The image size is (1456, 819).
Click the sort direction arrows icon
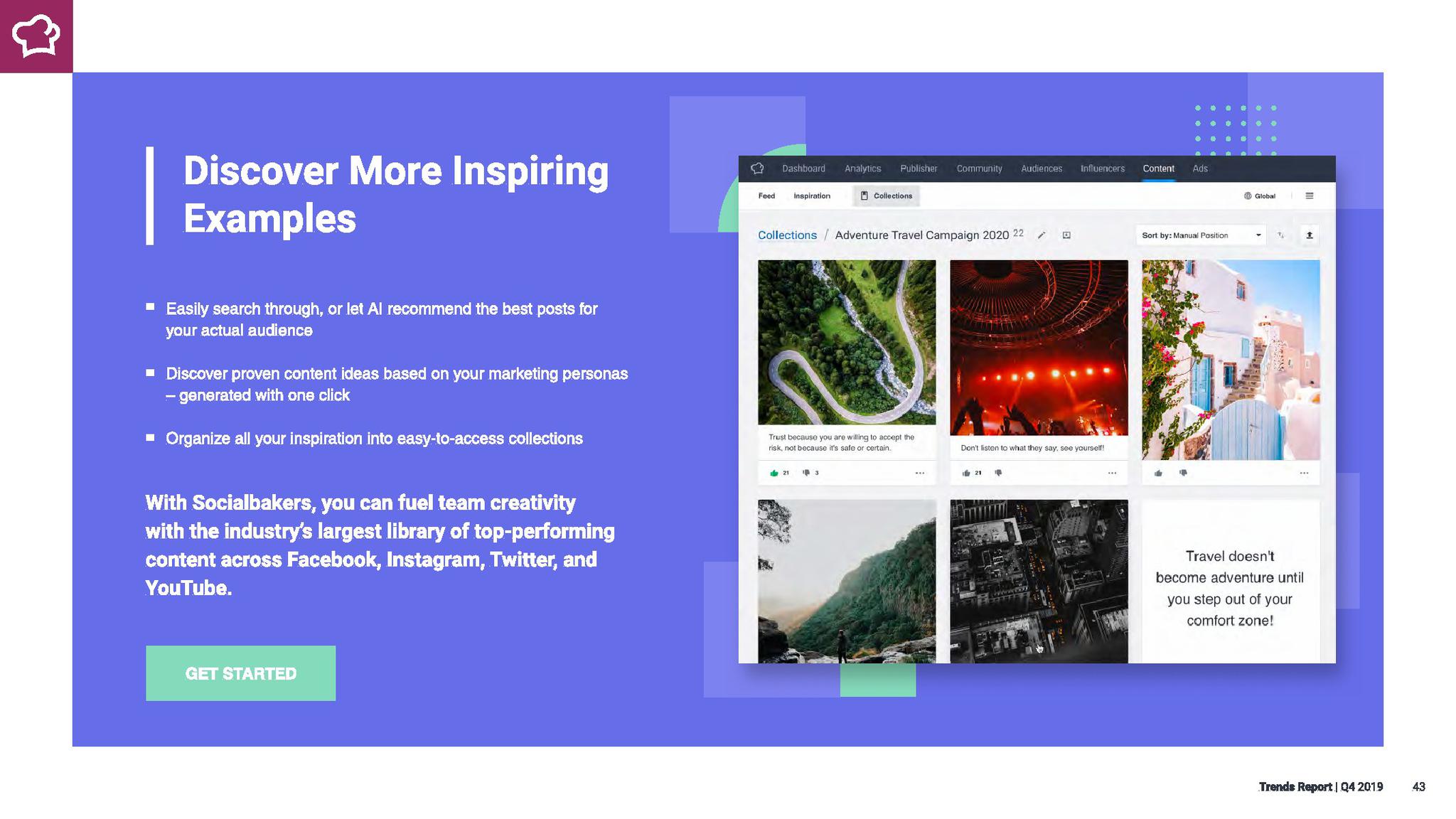coord(1280,235)
